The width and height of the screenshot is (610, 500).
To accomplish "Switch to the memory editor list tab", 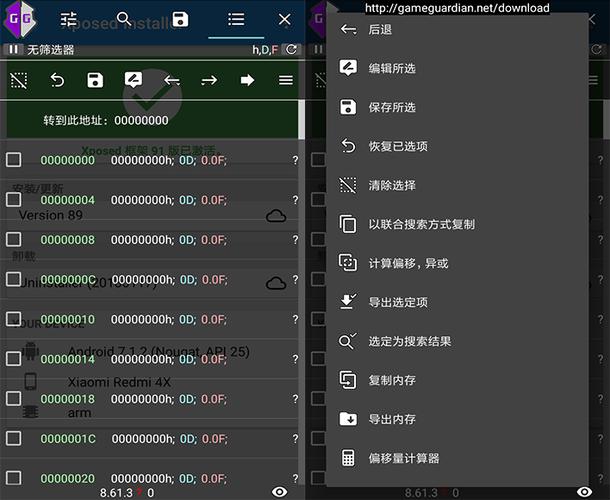I will [x=236, y=19].
